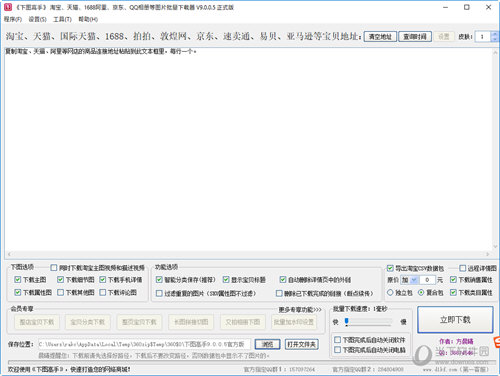Click the batch download speed slider handle
The height and width of the screenshot is (376, 500).
(347, 322)
